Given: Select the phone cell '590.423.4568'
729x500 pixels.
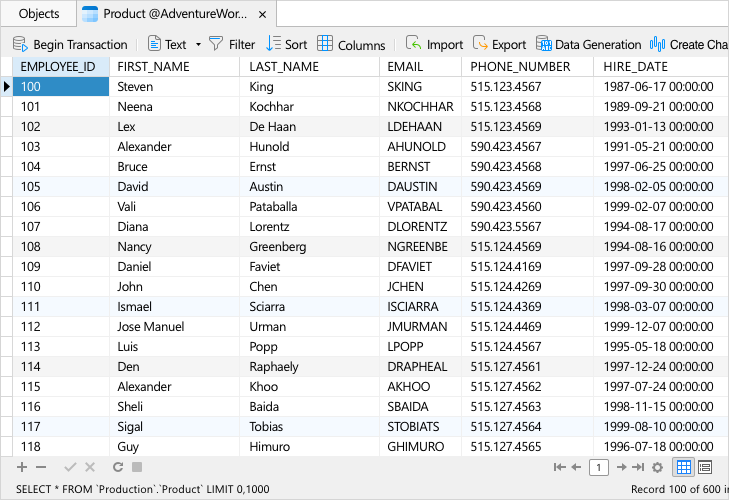Looking at the screenshot, I should [527, 167].
